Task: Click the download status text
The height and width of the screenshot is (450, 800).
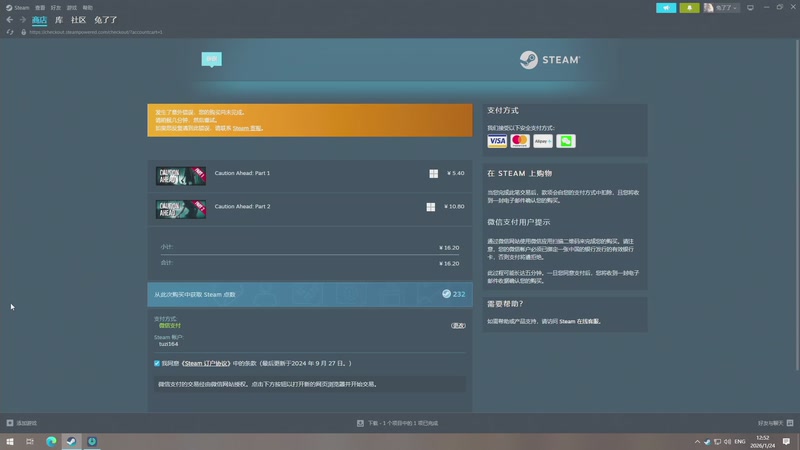Action: [x=403, y=423]
